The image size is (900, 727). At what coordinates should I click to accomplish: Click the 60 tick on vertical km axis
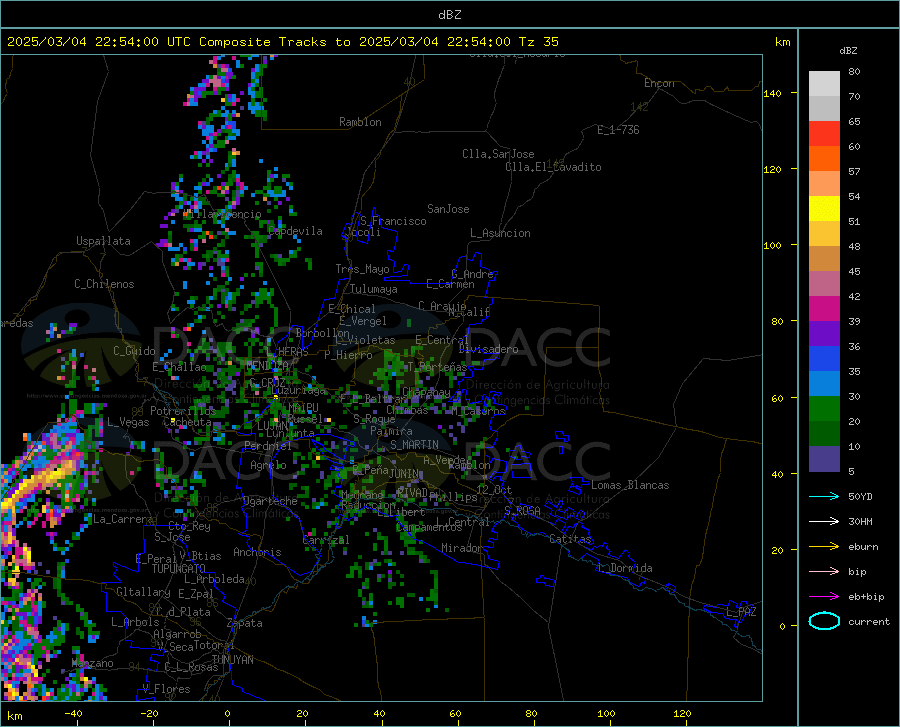777,398
